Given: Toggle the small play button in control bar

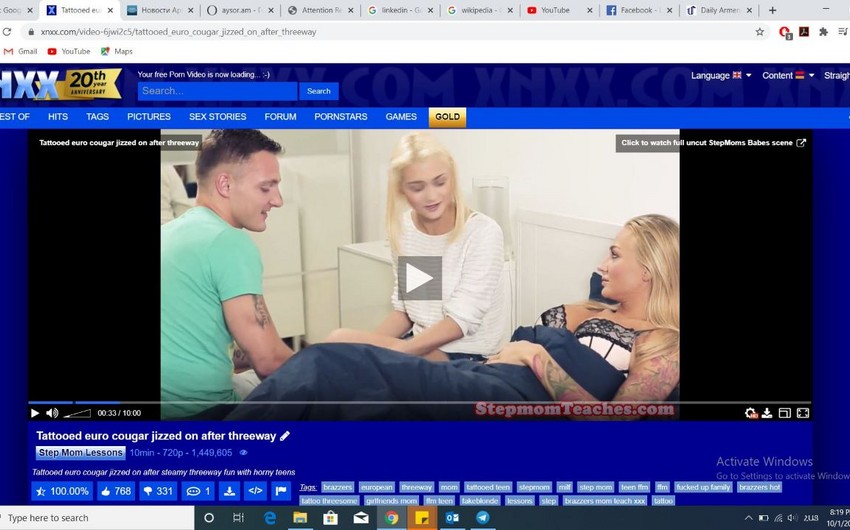Looking at the screenshot, I should click(35, 413).
